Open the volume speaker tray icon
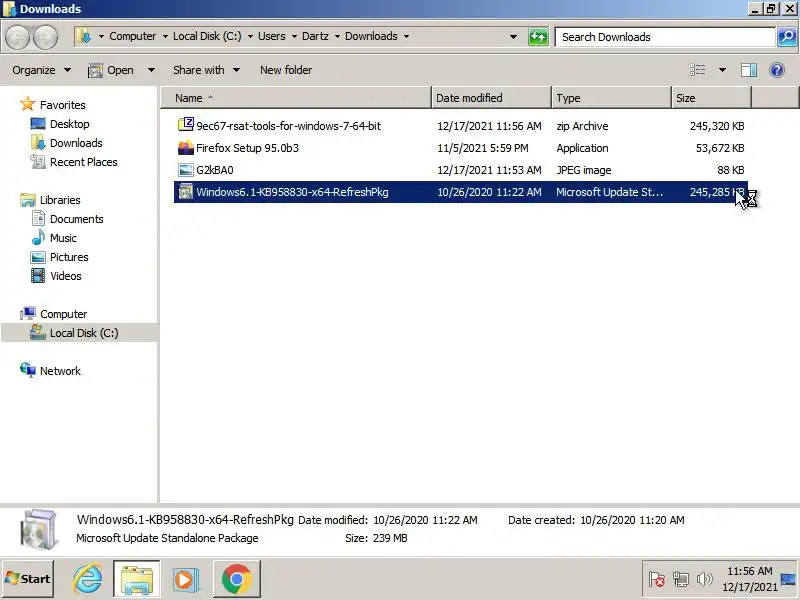The width and height of the screenshot is (800, 600). tap(705, 579)
